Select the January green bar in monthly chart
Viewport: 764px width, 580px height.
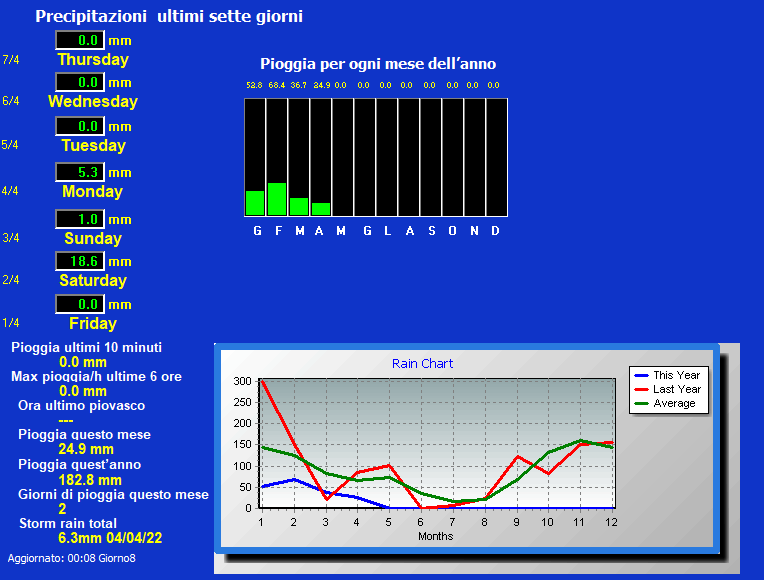click(x=255, y=203)
